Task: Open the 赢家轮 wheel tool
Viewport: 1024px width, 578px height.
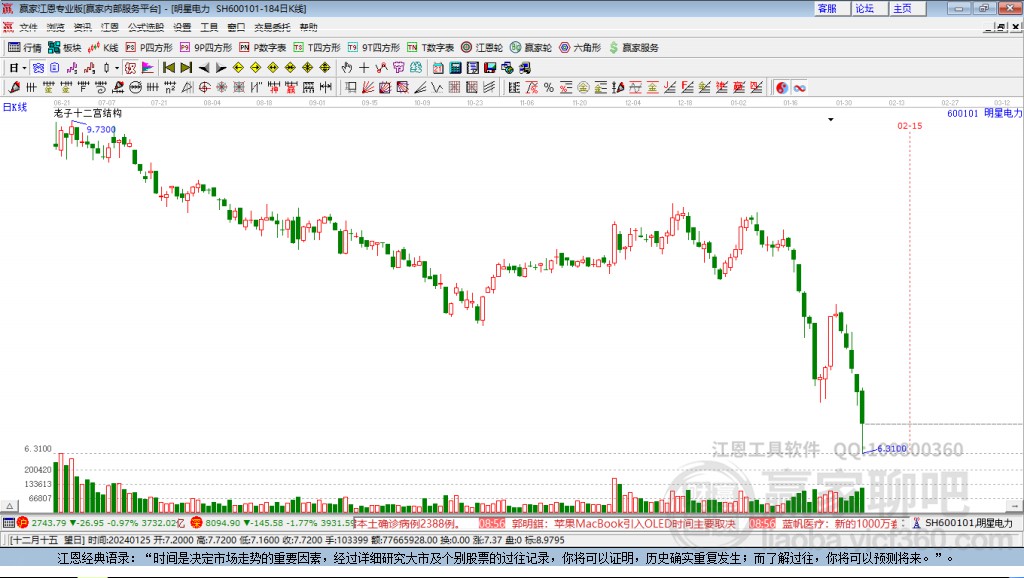Action: (x=531, y=48)
